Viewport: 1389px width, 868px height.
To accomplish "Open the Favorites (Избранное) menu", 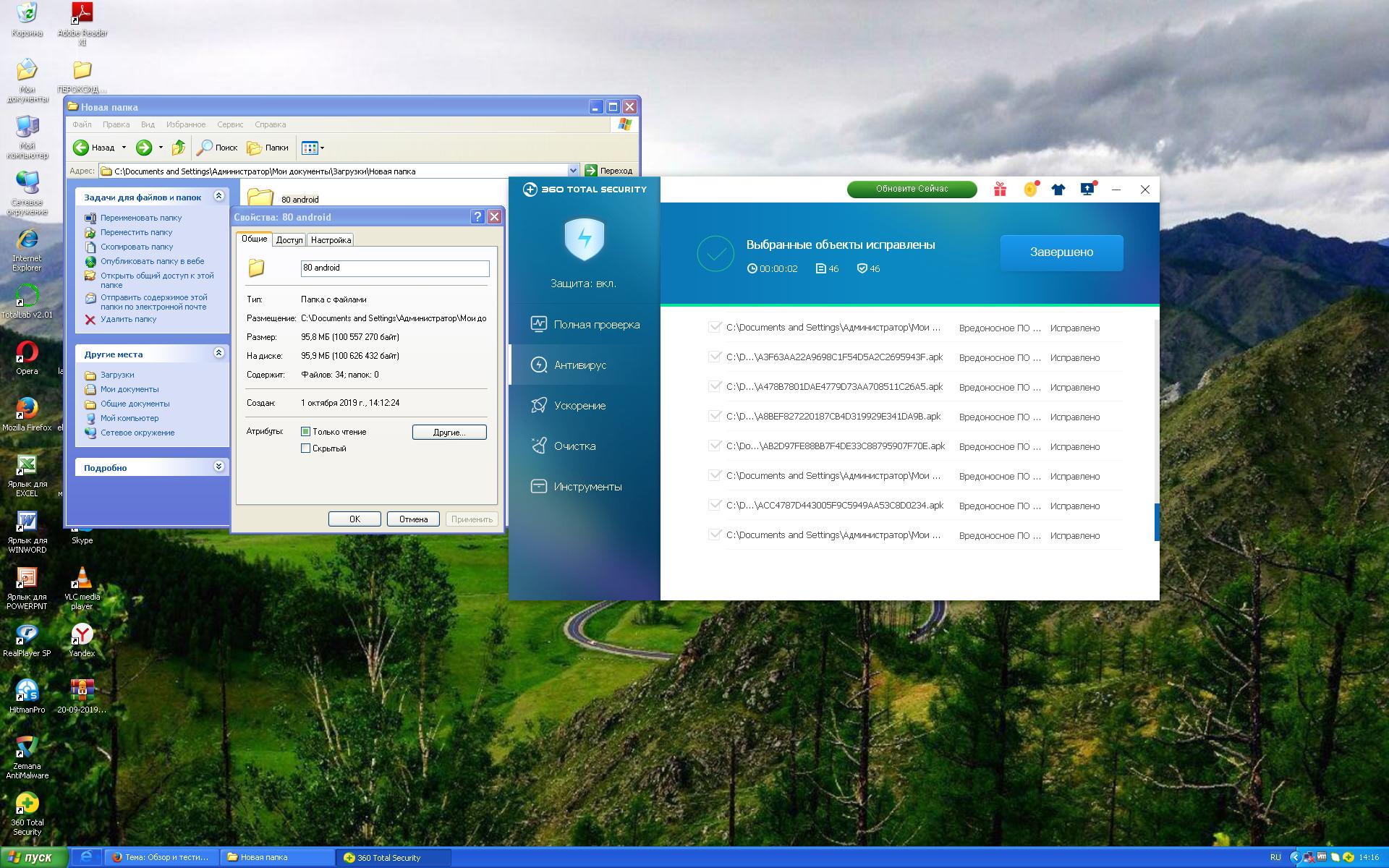I will pyautogui.click(x=185, y=124).
